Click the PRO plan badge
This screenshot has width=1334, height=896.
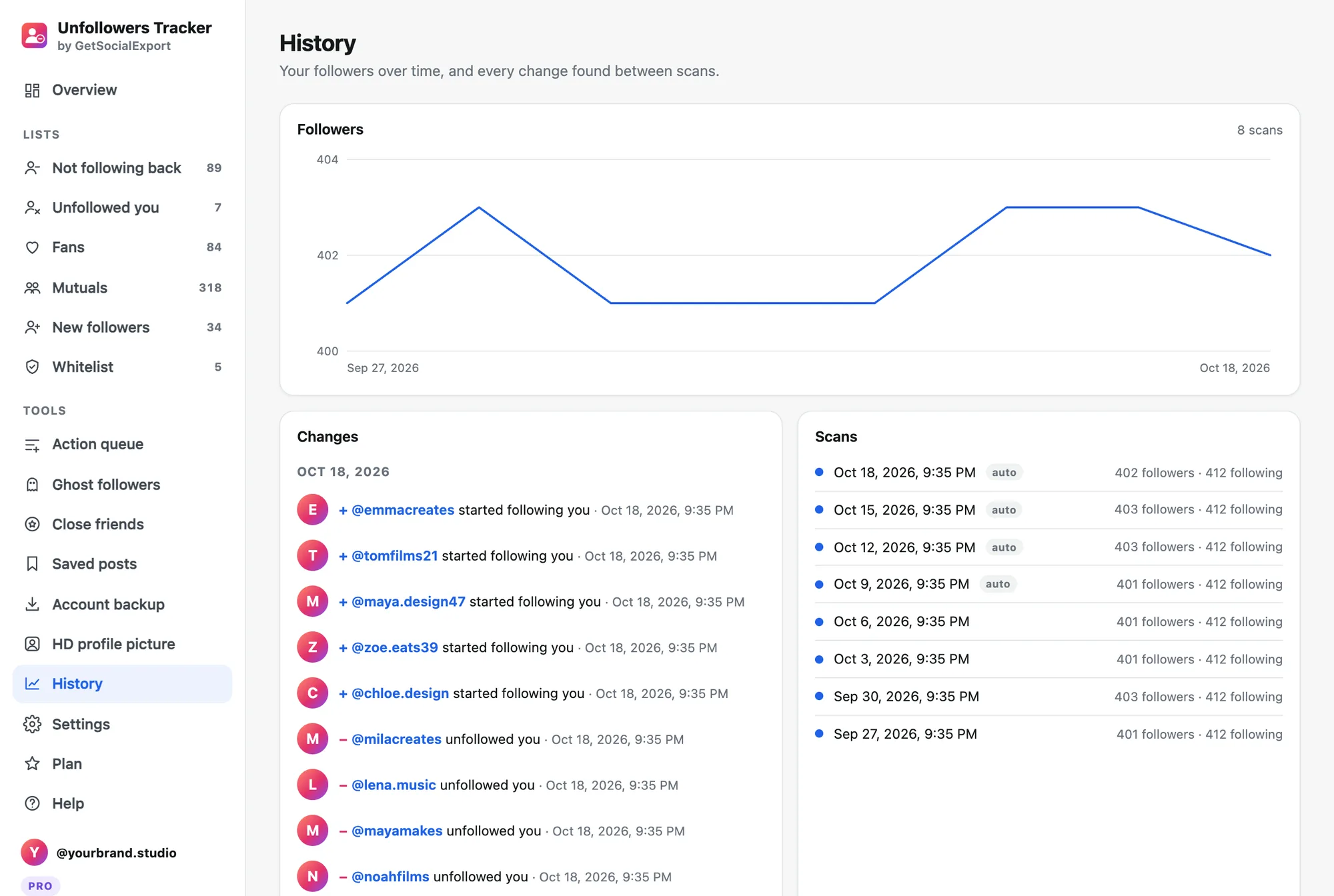[x=40, y=886]
